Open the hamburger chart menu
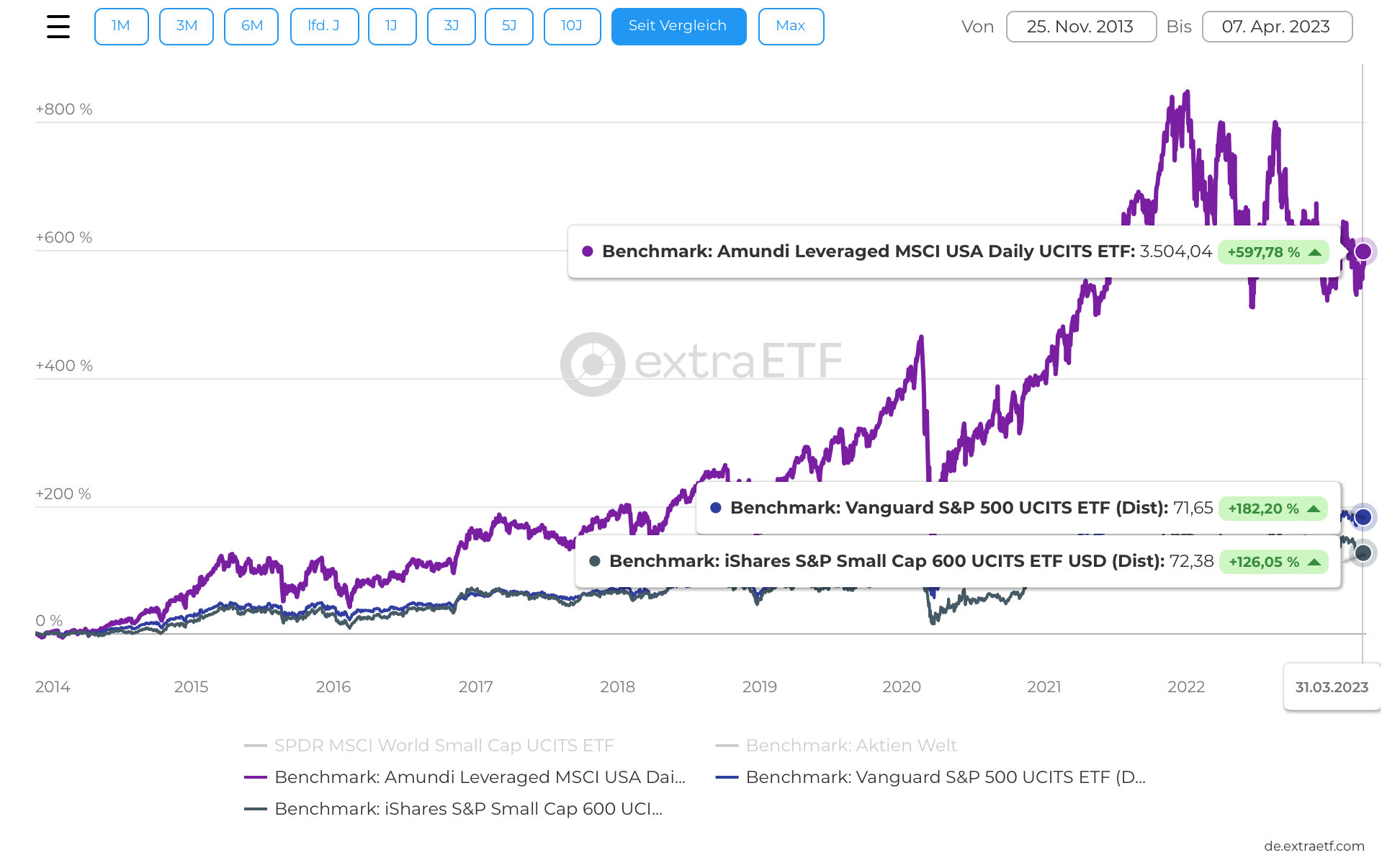 click(58, 27)
